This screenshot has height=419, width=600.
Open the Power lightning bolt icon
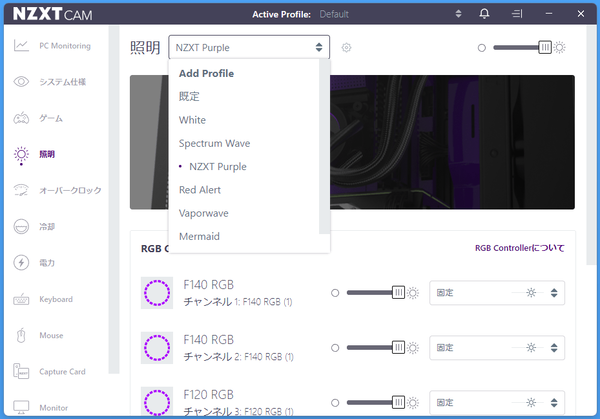click(21, 262)
